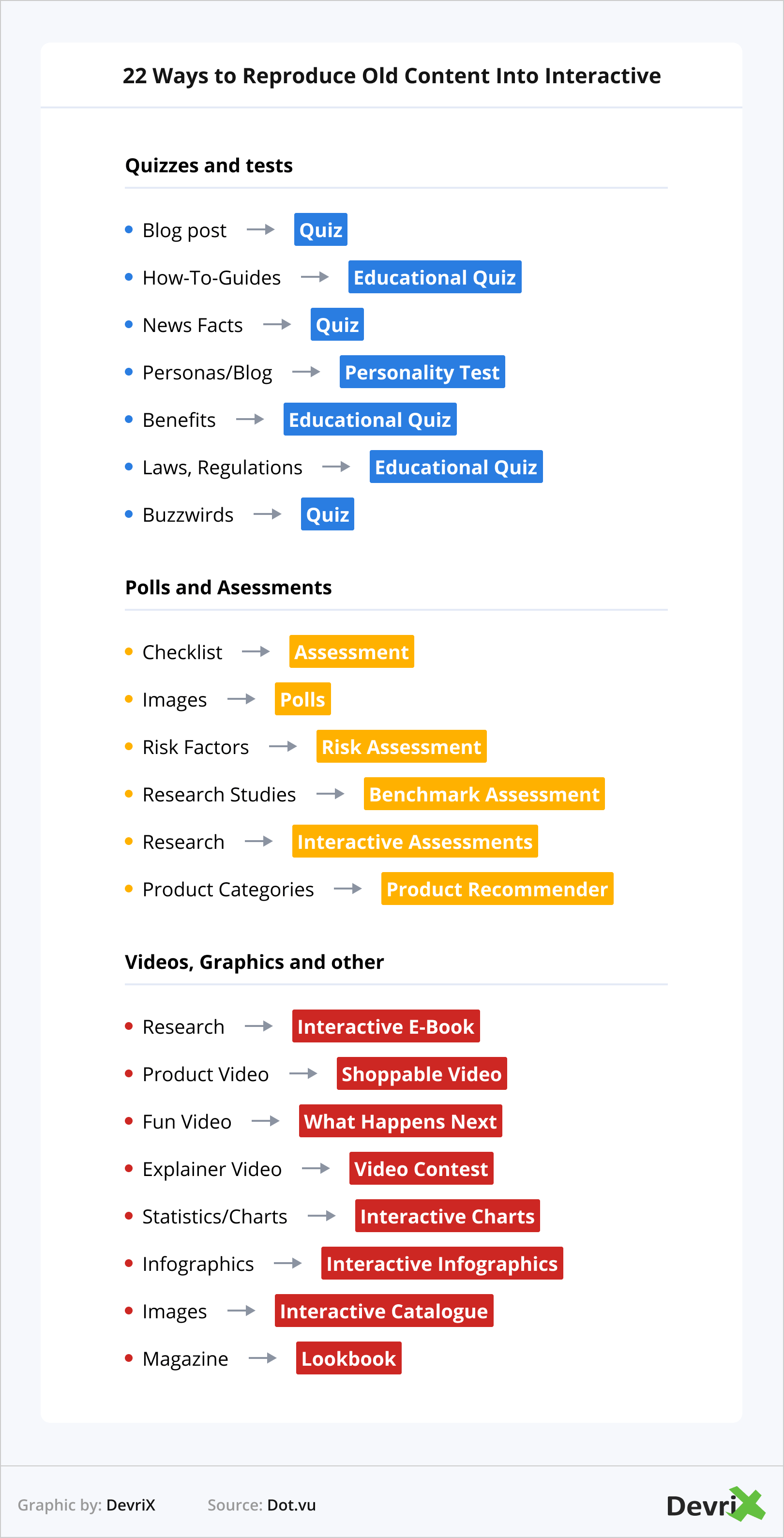Click the arrow beside Fun Video
This screenshot has height=1538, width=784.
pos(265,1121)
